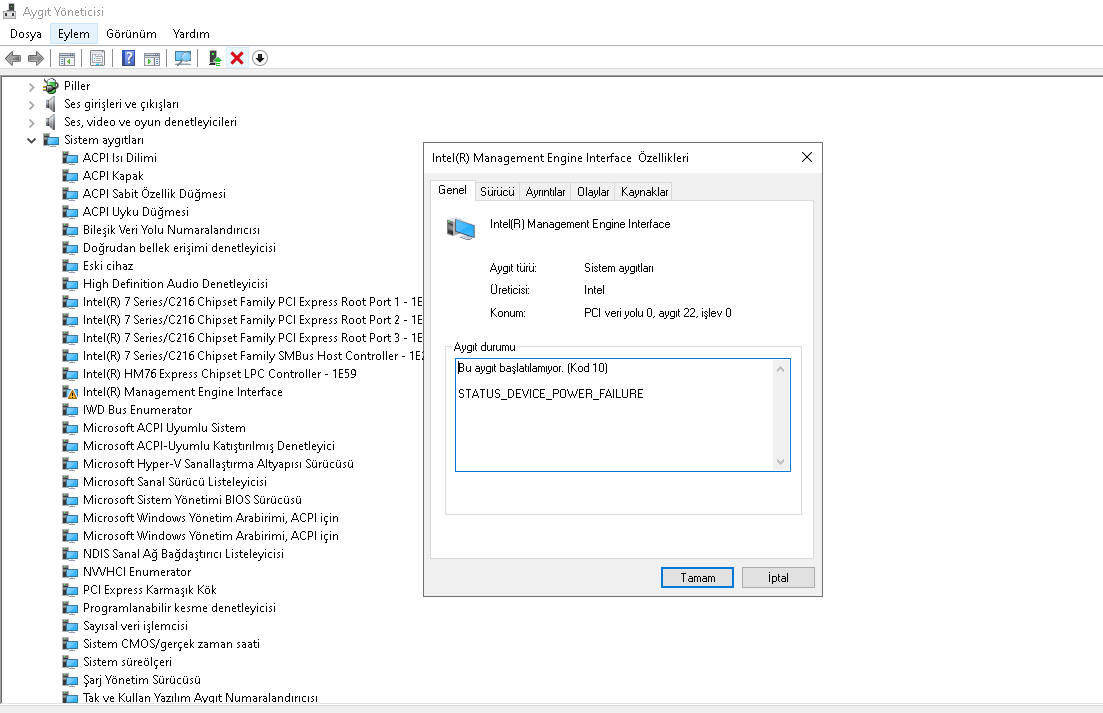Image resolution: width=1103 pixels, height=713 pixels.
Task: Select Doğrudan bellek erişimi denetleyicisi
Action: pos(179,248)
